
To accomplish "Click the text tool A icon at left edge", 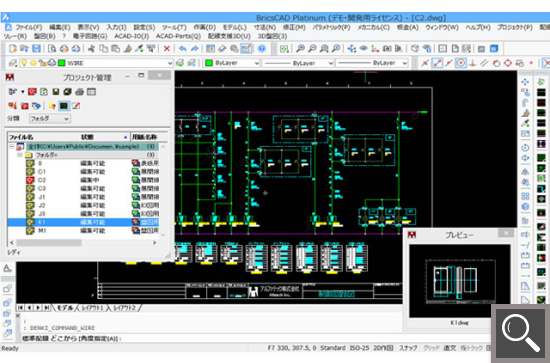I will point(7,269).
